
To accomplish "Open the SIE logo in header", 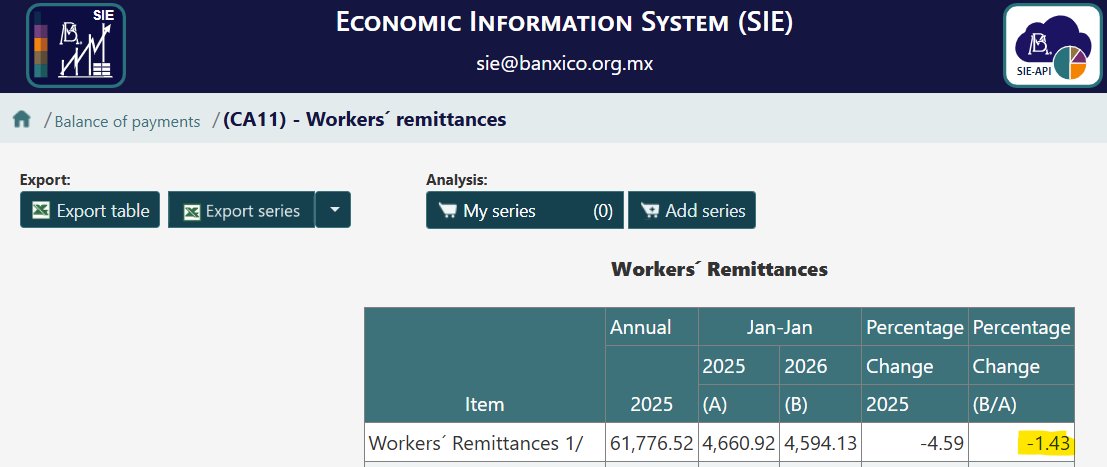I will click(76, 45).
